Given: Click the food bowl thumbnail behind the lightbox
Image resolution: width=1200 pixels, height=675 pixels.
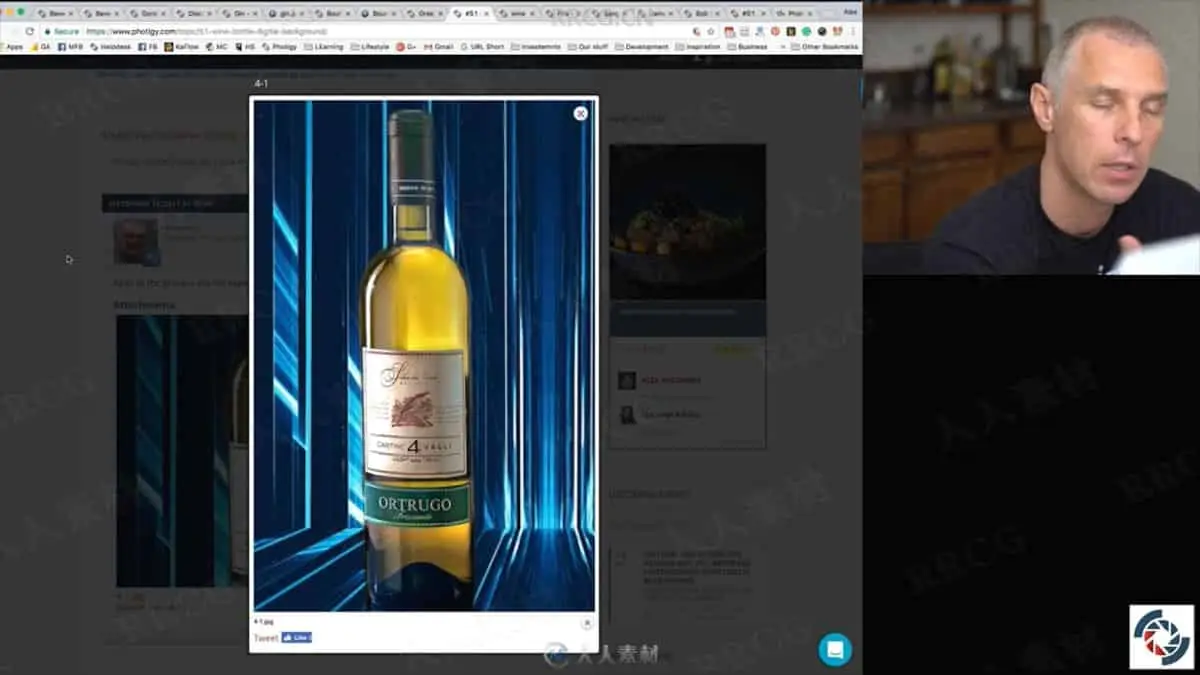Looking at the screenshot, I should coord(687,222).
